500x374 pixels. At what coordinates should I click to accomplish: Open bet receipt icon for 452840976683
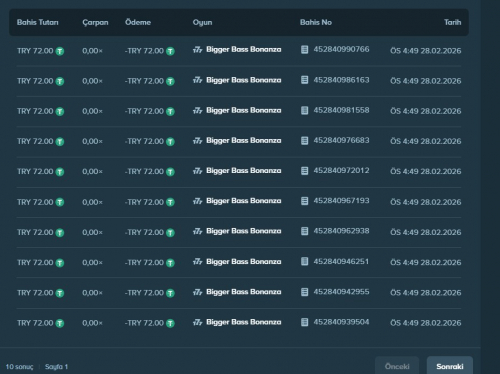[304, 140]
